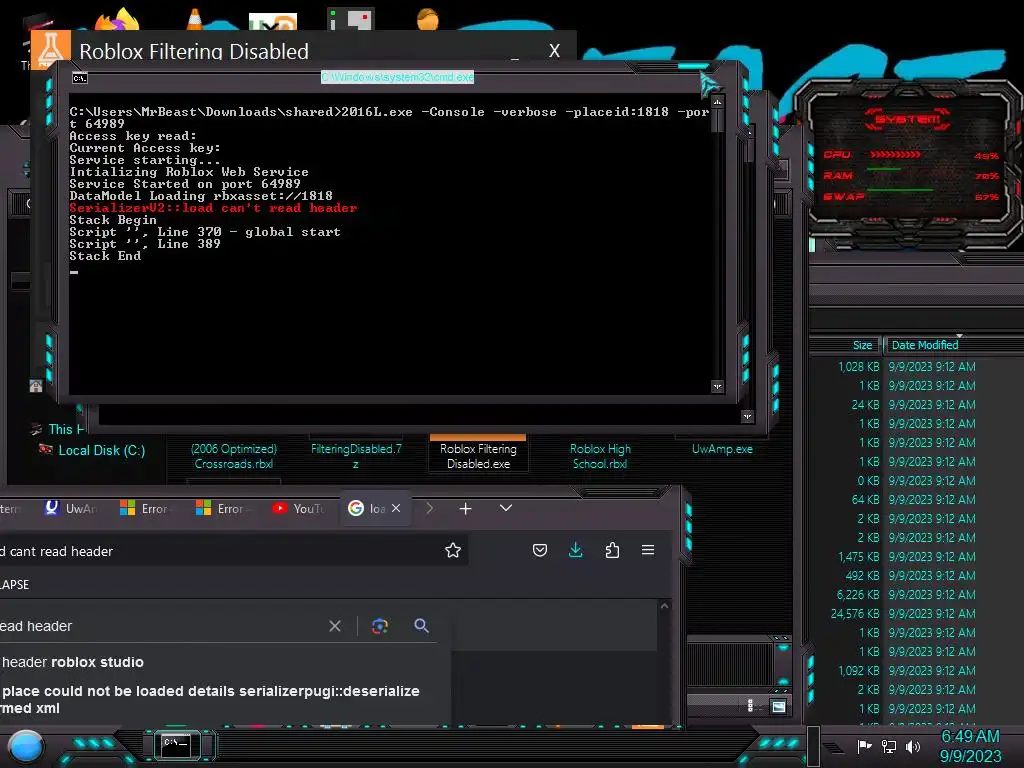Sort files by the Size column header
The height and width of the screenshot is (768, 1024).
pos(862,345)
